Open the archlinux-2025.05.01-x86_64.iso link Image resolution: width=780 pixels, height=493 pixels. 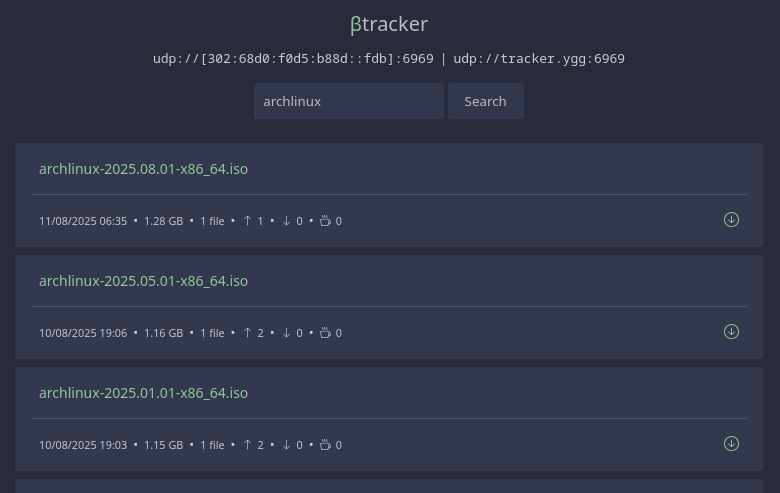pos(143,281)
